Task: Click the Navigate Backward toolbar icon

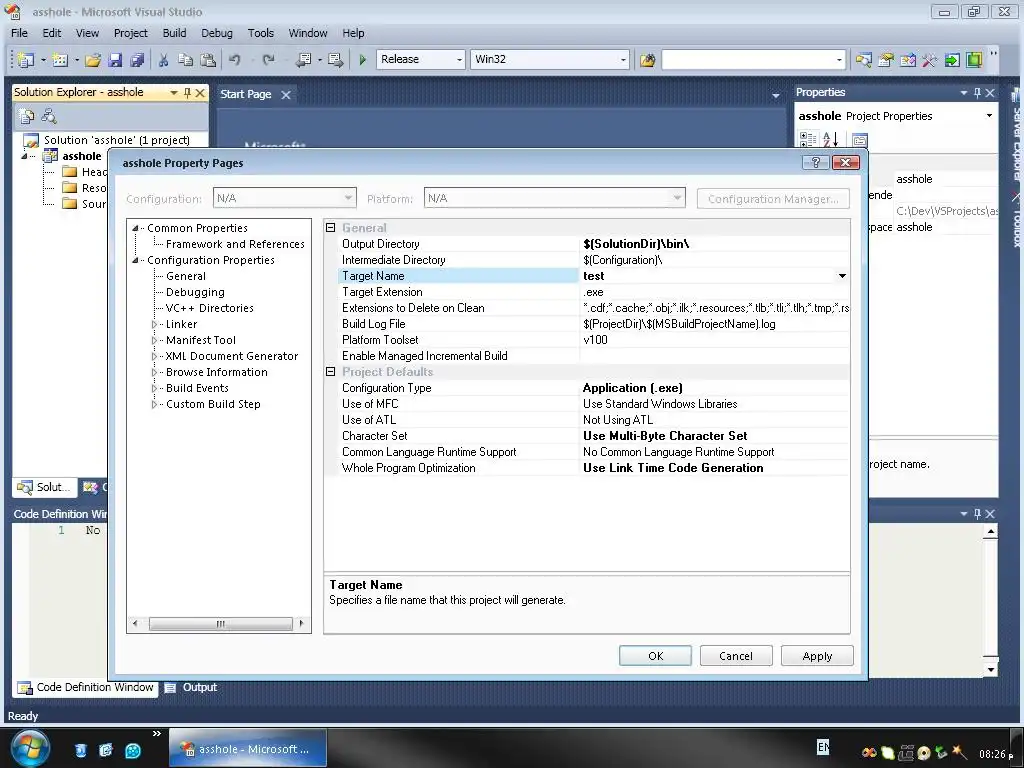Action: pos(304,60)
